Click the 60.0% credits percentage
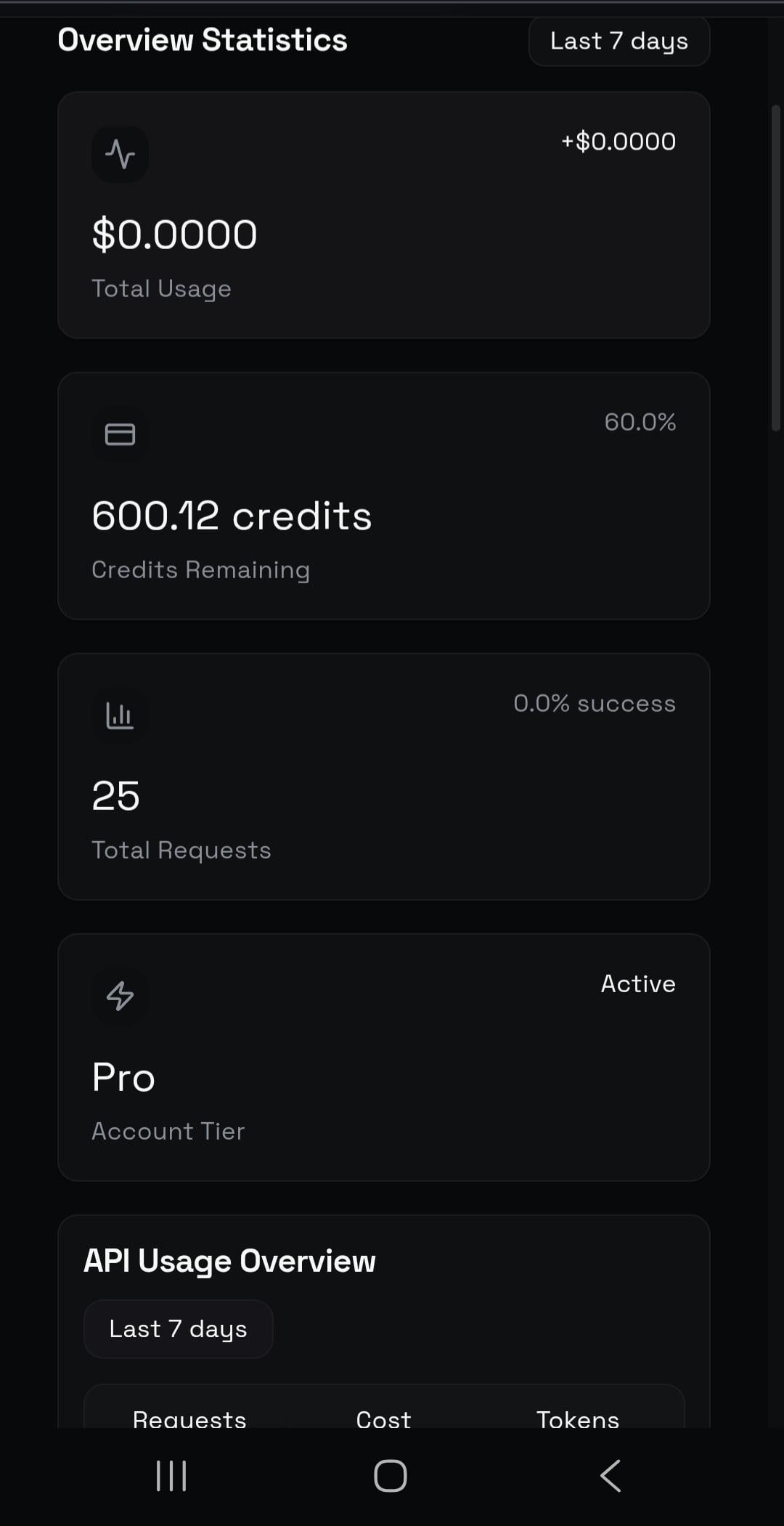Screen dimensions: 784x1526 (x=640, y=422)
